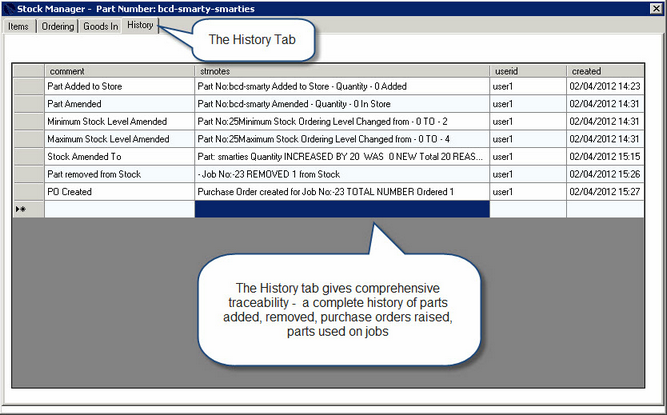Switch to the Items tab
This screenshot has width=667, height=415.
click(19, 26)
